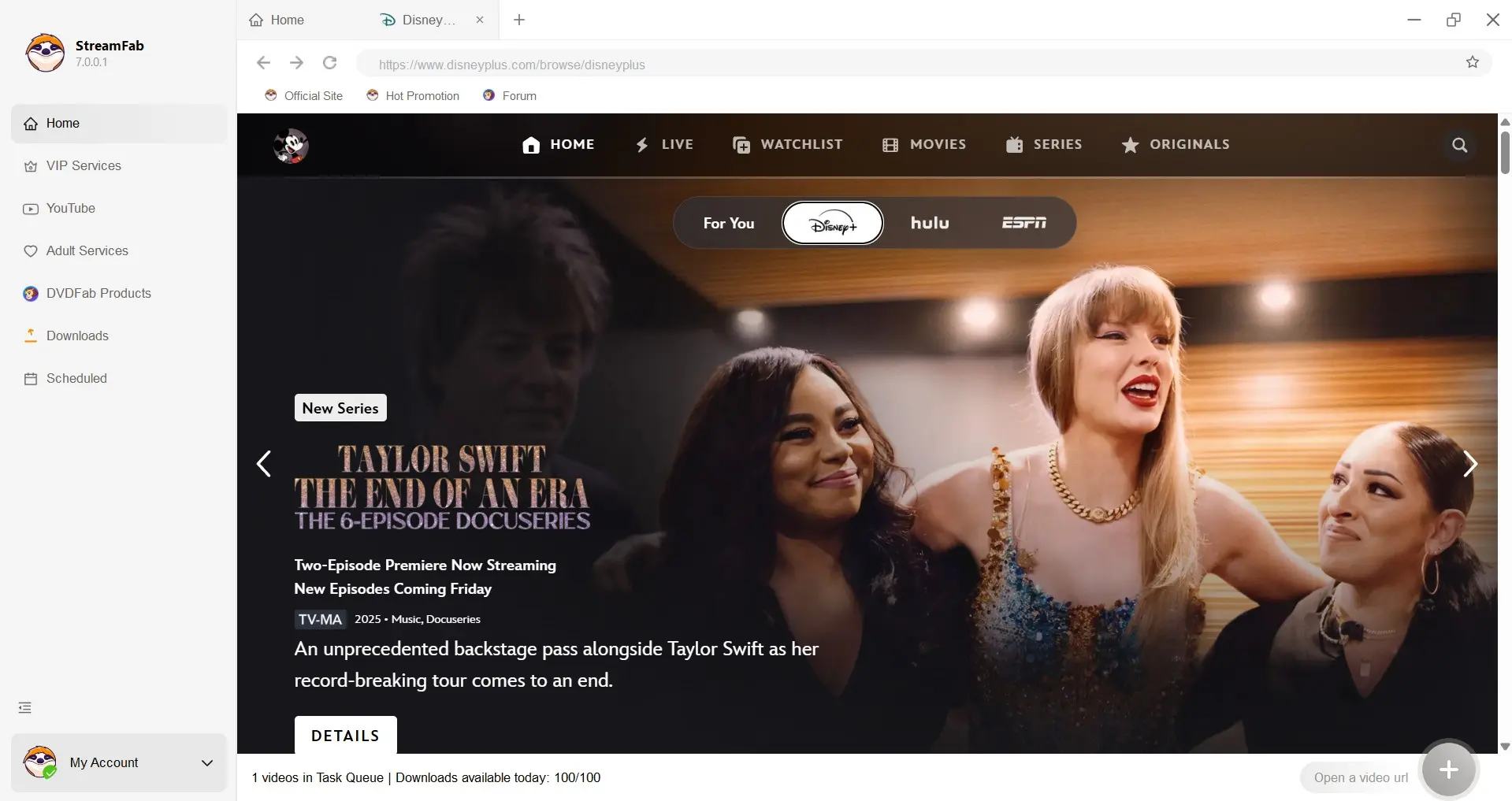Open the ORIGINALS nav item
The image size is (1512, 801).
[x=1176, y=144]
